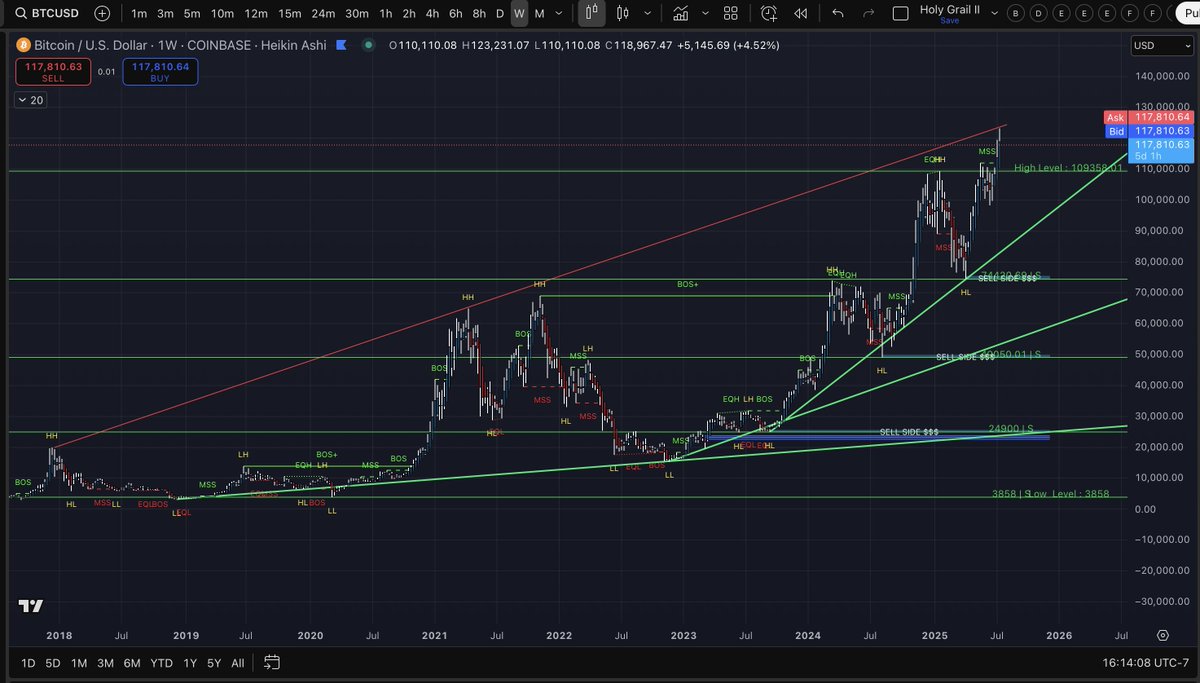
Task: Switch to the 24m timeframe
Action: pyautogui.click(x=323, y=13)
